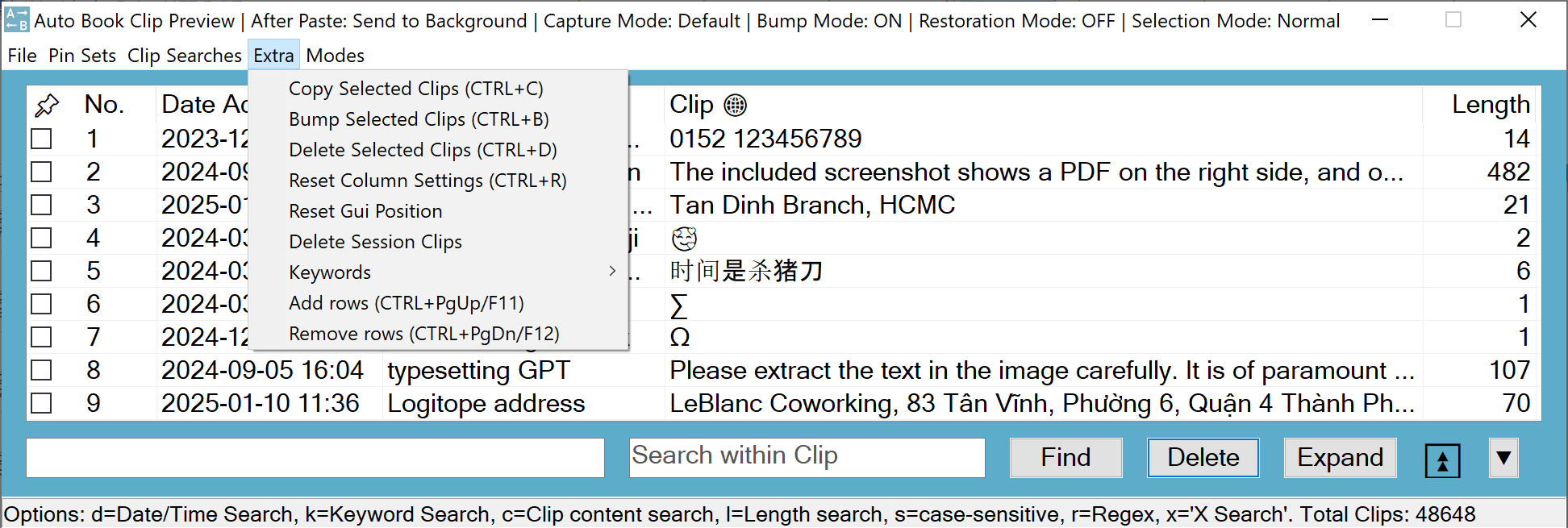The width and height of the screenshot is (1568, 528).
Task: Sort by the Length column header
Action: (x=1490, y=105)
